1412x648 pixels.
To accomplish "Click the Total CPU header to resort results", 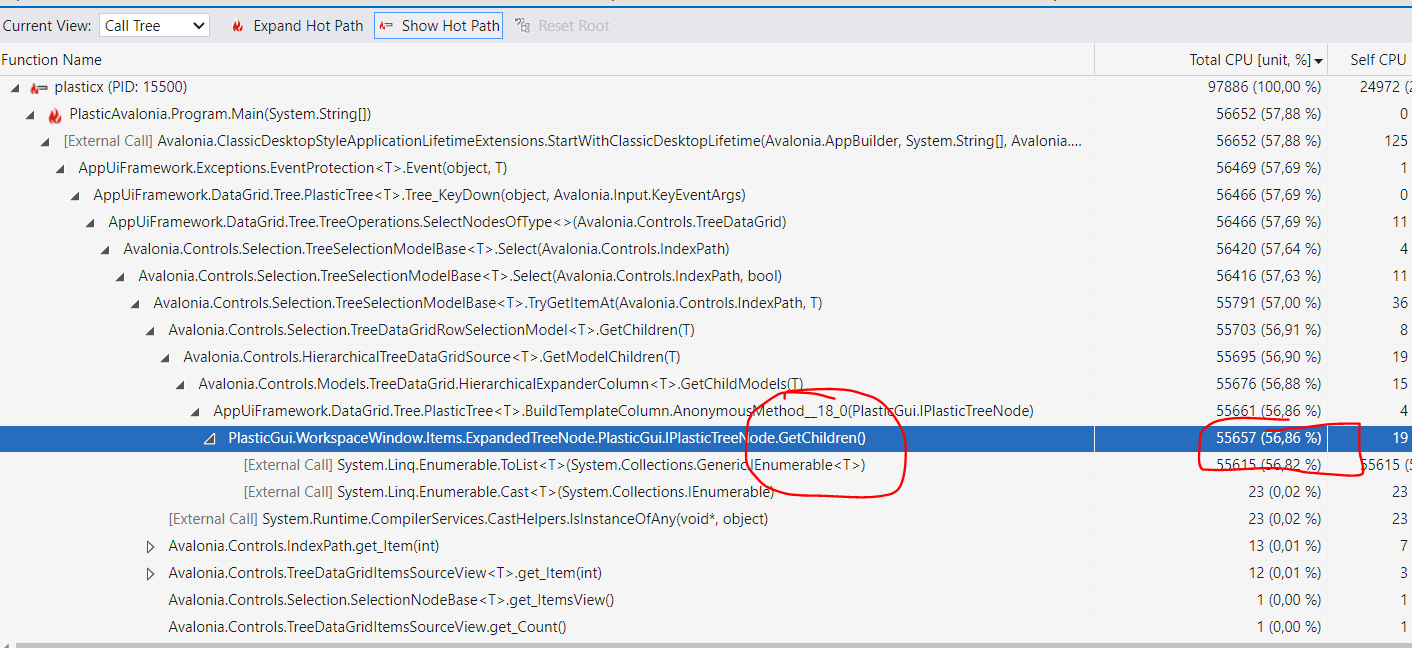I will point(1250,59).
